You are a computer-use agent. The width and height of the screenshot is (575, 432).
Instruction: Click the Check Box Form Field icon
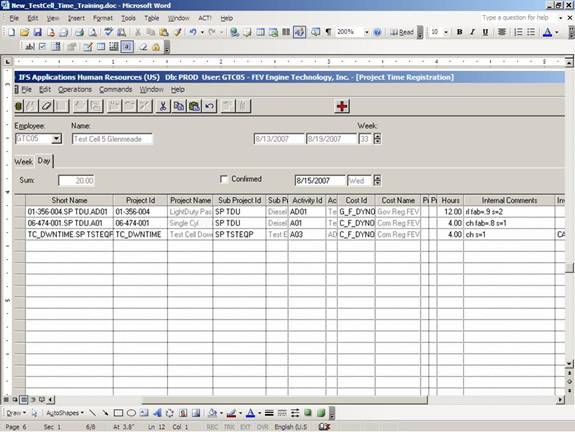pos(43,47)
